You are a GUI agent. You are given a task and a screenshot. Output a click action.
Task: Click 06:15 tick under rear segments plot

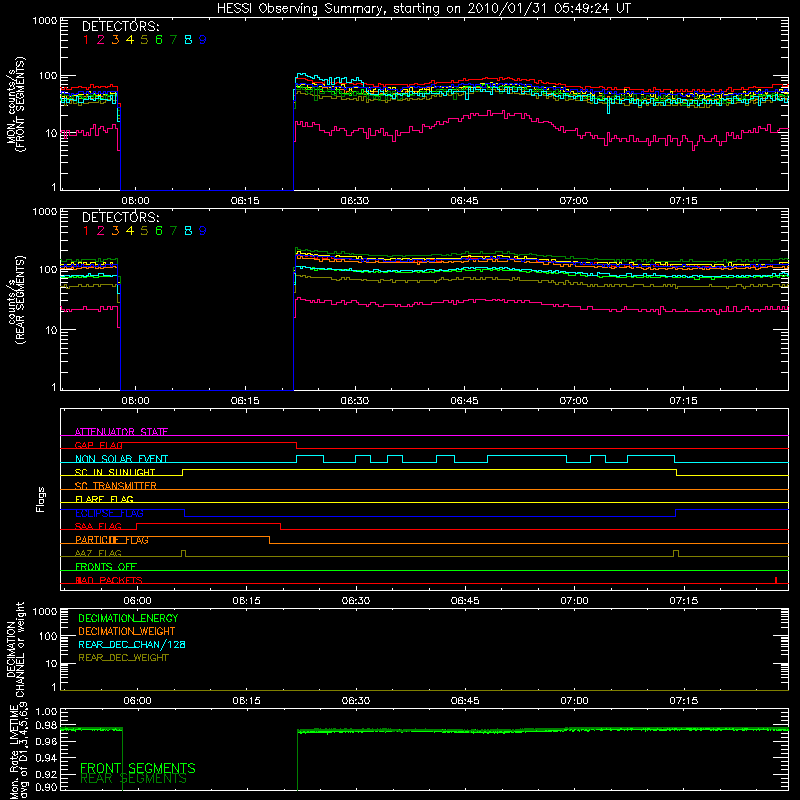coord(245,401)
